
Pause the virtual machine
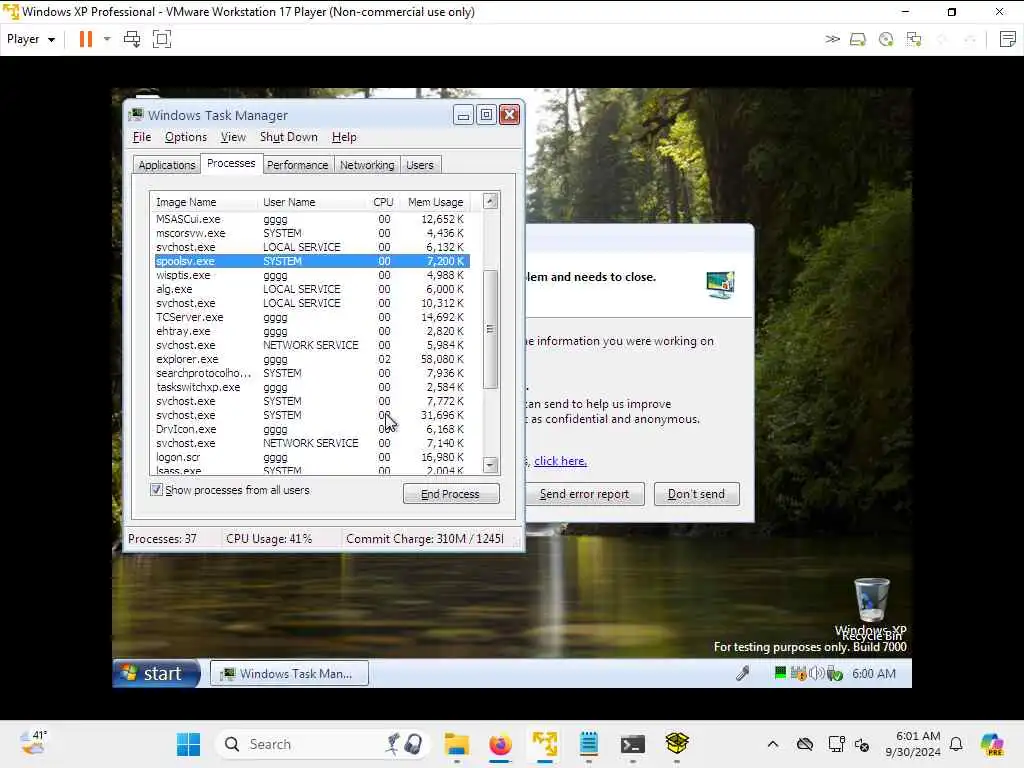pyautogui.click(x=86, y=39)
